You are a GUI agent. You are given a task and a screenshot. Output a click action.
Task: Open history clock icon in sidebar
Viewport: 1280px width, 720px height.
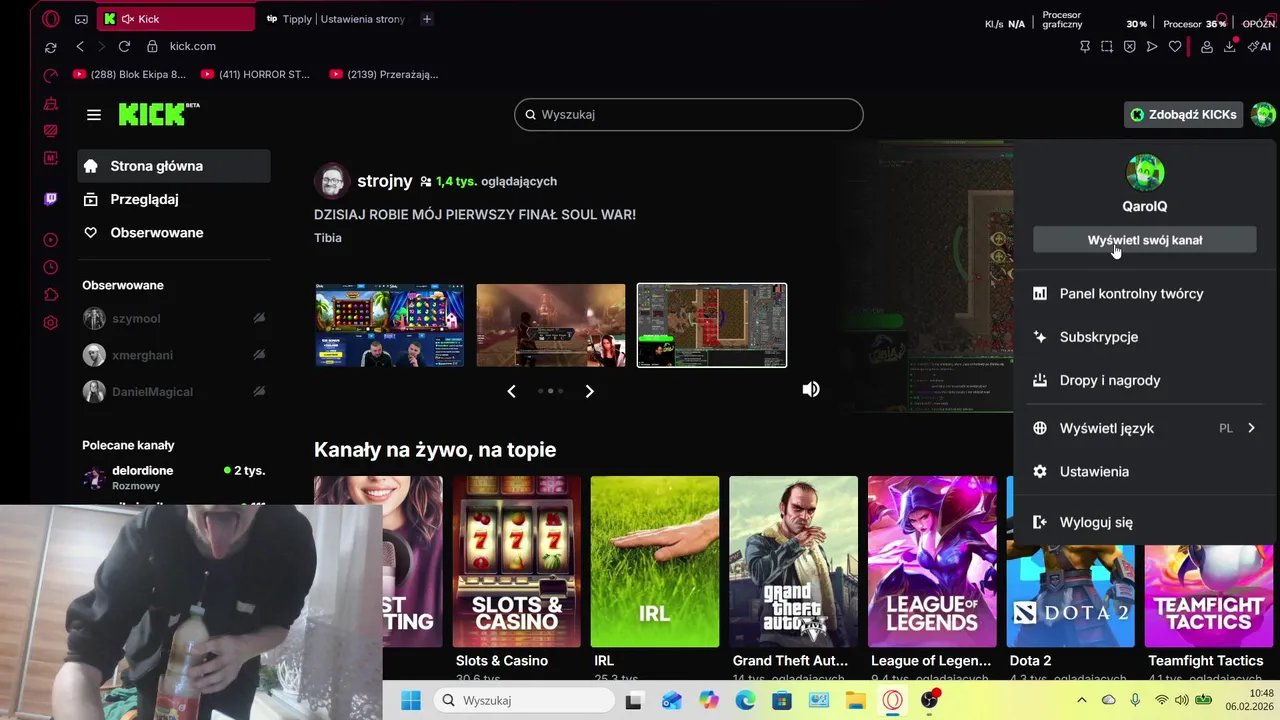pos(51,268)
